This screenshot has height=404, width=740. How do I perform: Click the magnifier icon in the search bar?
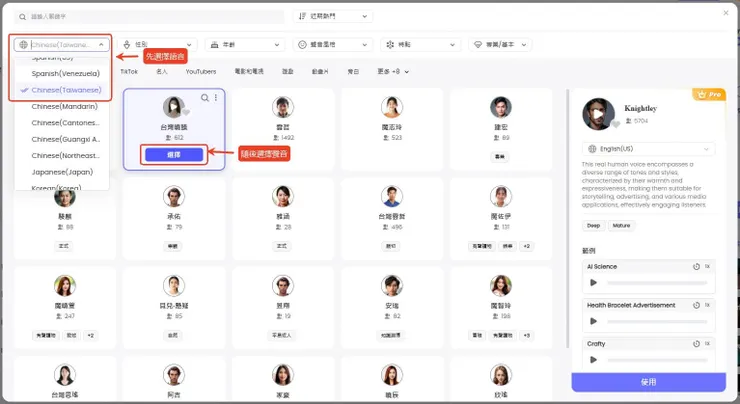[x=22, y=17]
